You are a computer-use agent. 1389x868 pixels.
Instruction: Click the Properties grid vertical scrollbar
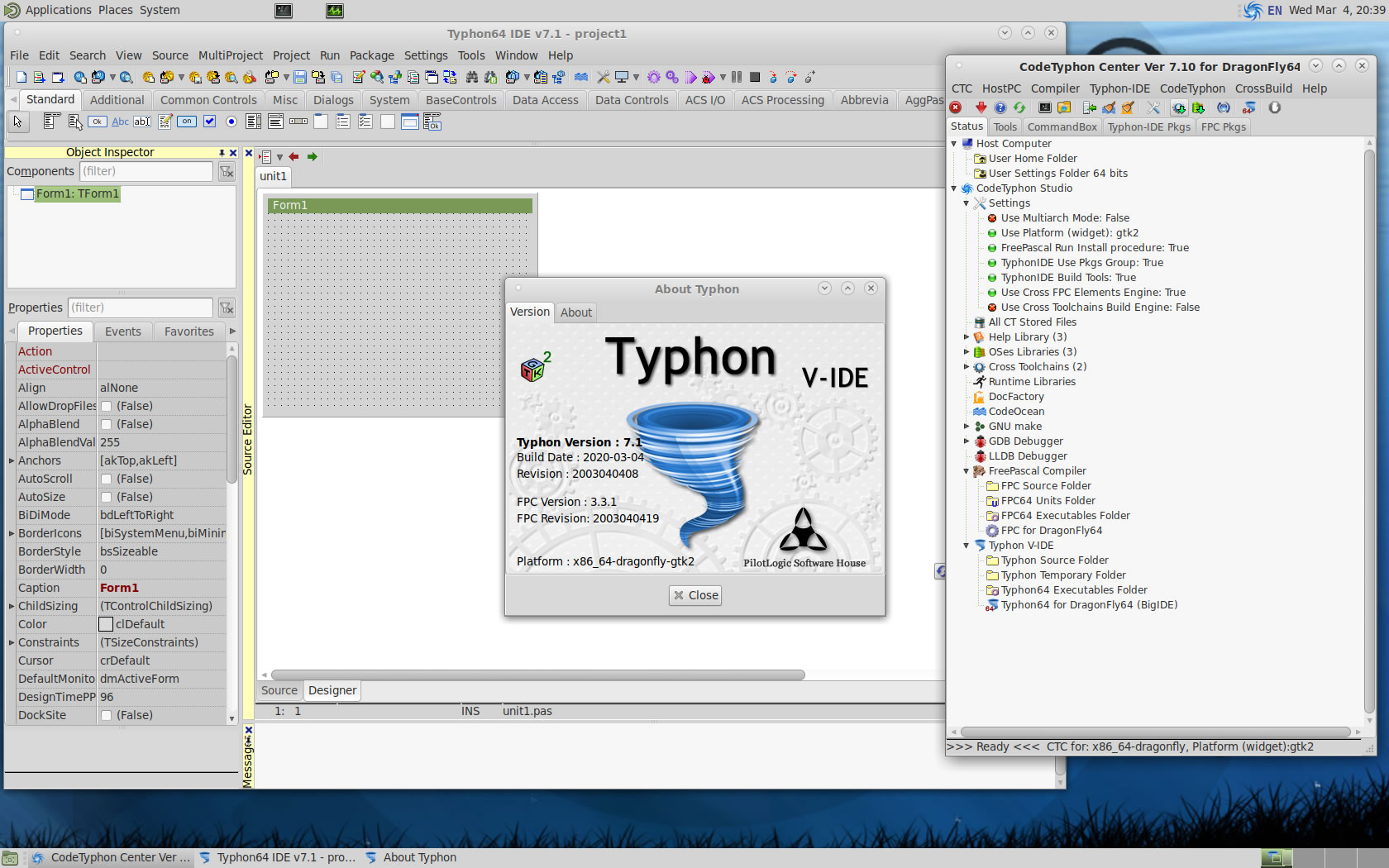(231, 417)
